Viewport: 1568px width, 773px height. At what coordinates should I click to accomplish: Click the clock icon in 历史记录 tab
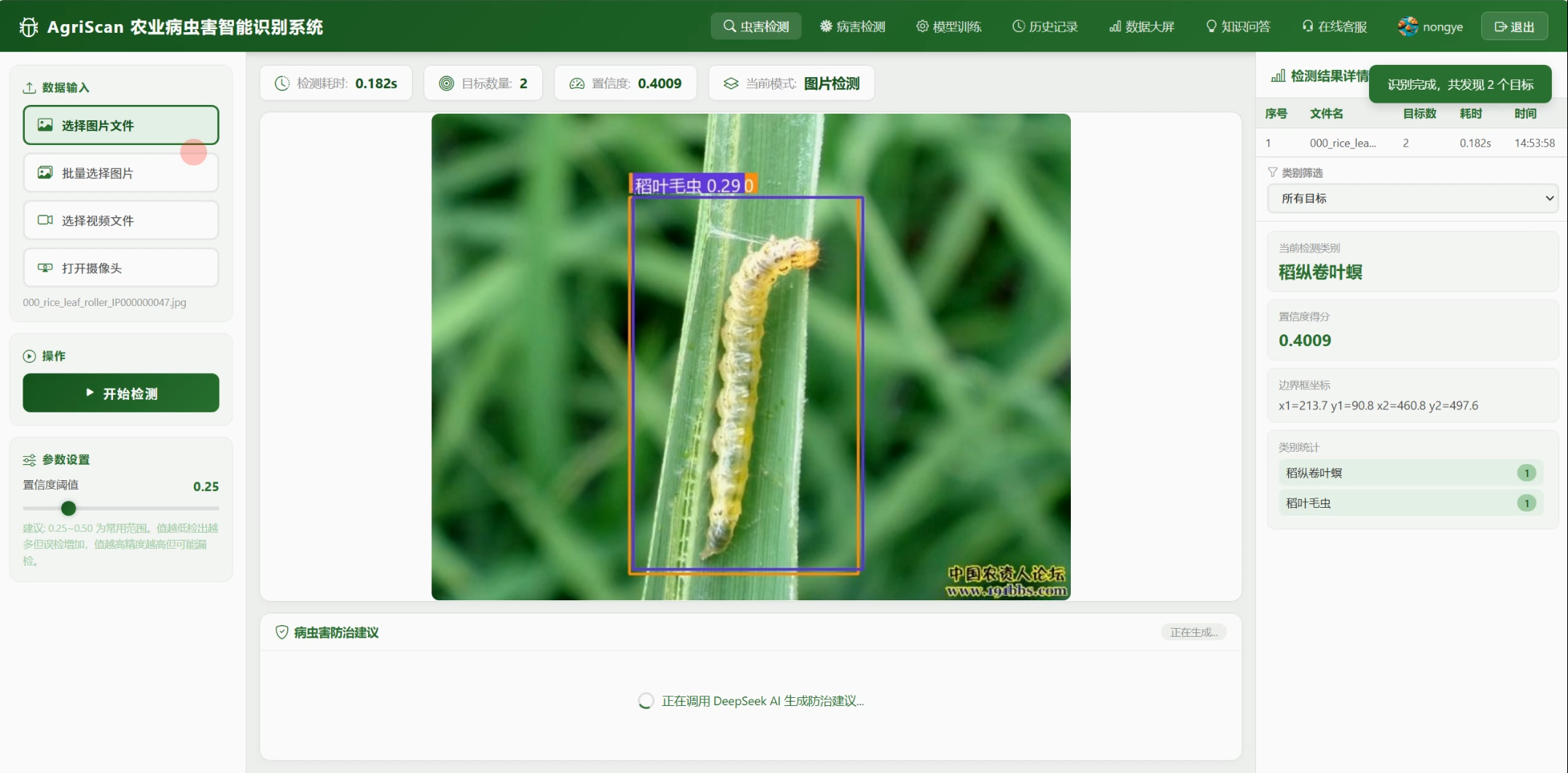1018,26
